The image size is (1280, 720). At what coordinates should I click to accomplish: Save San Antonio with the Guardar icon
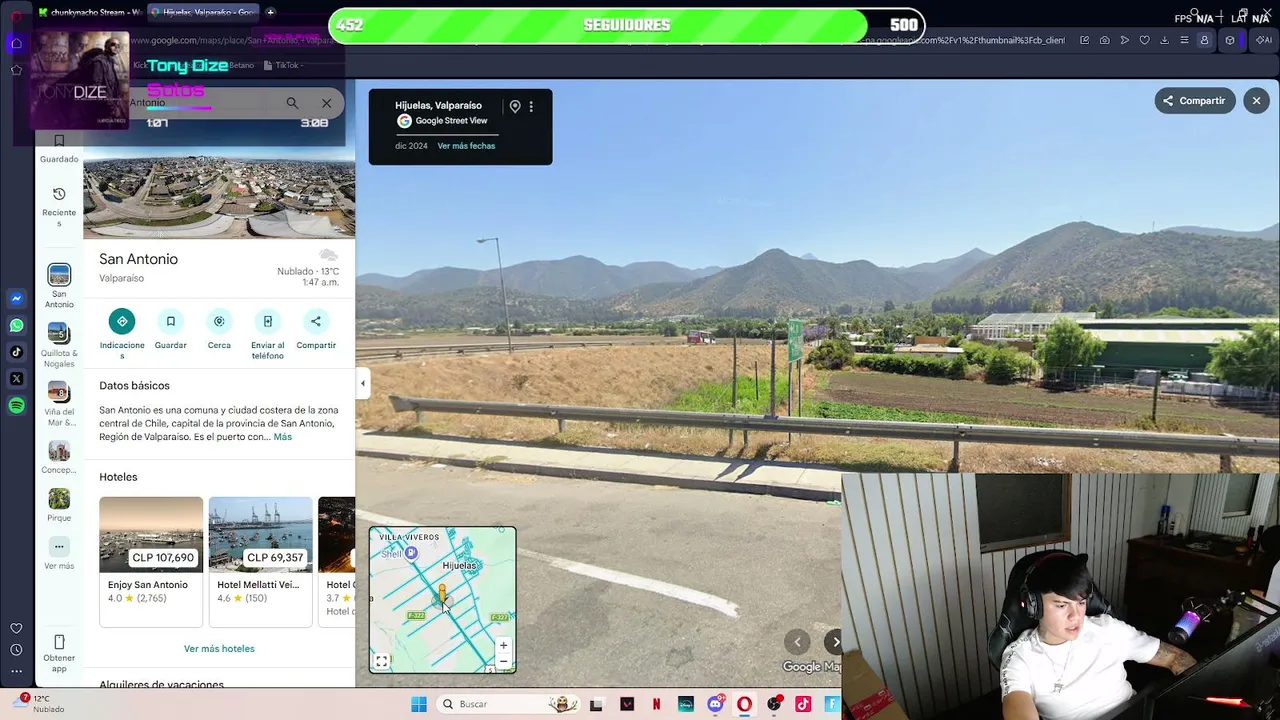tap(171, 321)
